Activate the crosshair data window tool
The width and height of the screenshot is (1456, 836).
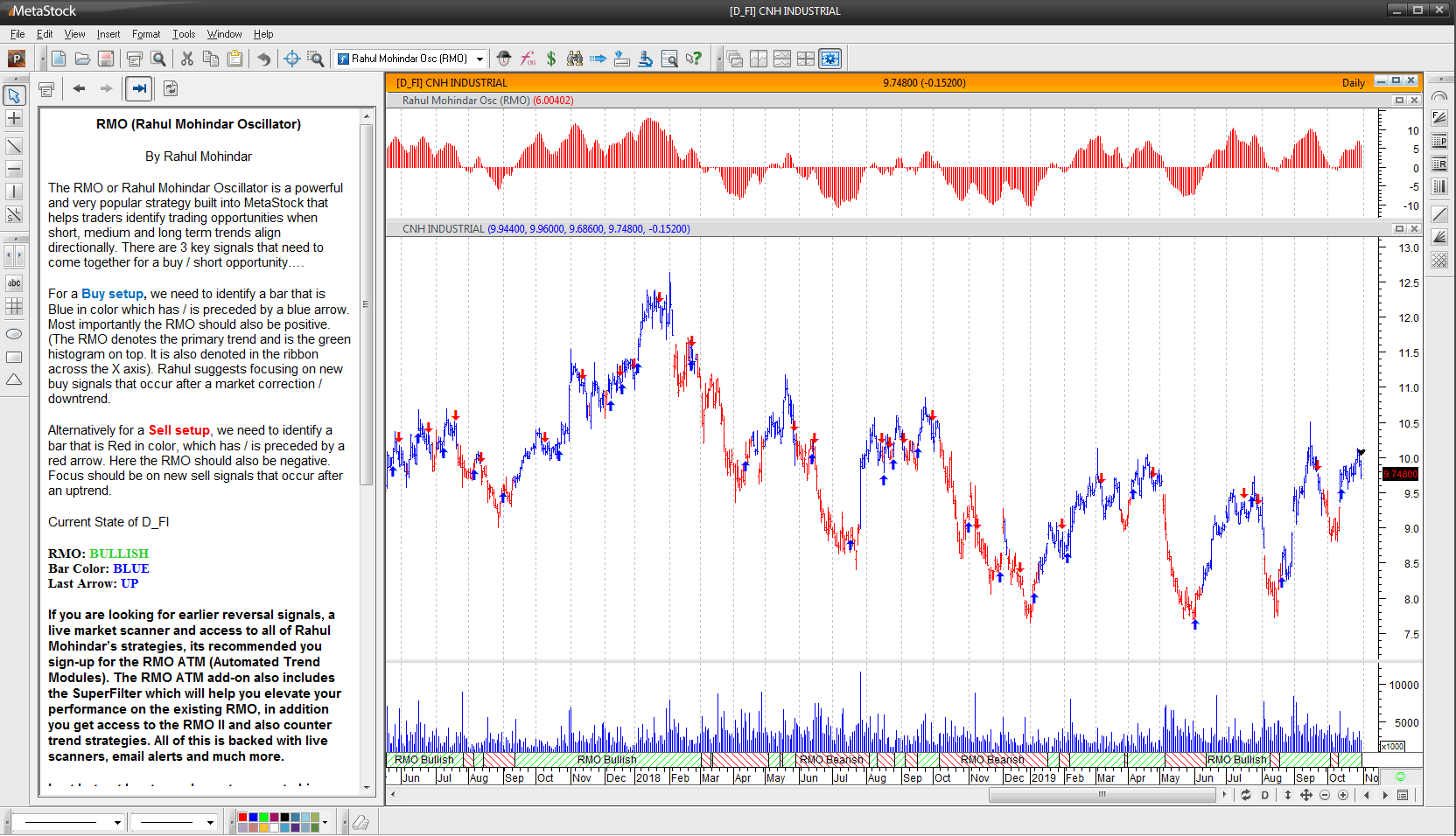[292, 59]
